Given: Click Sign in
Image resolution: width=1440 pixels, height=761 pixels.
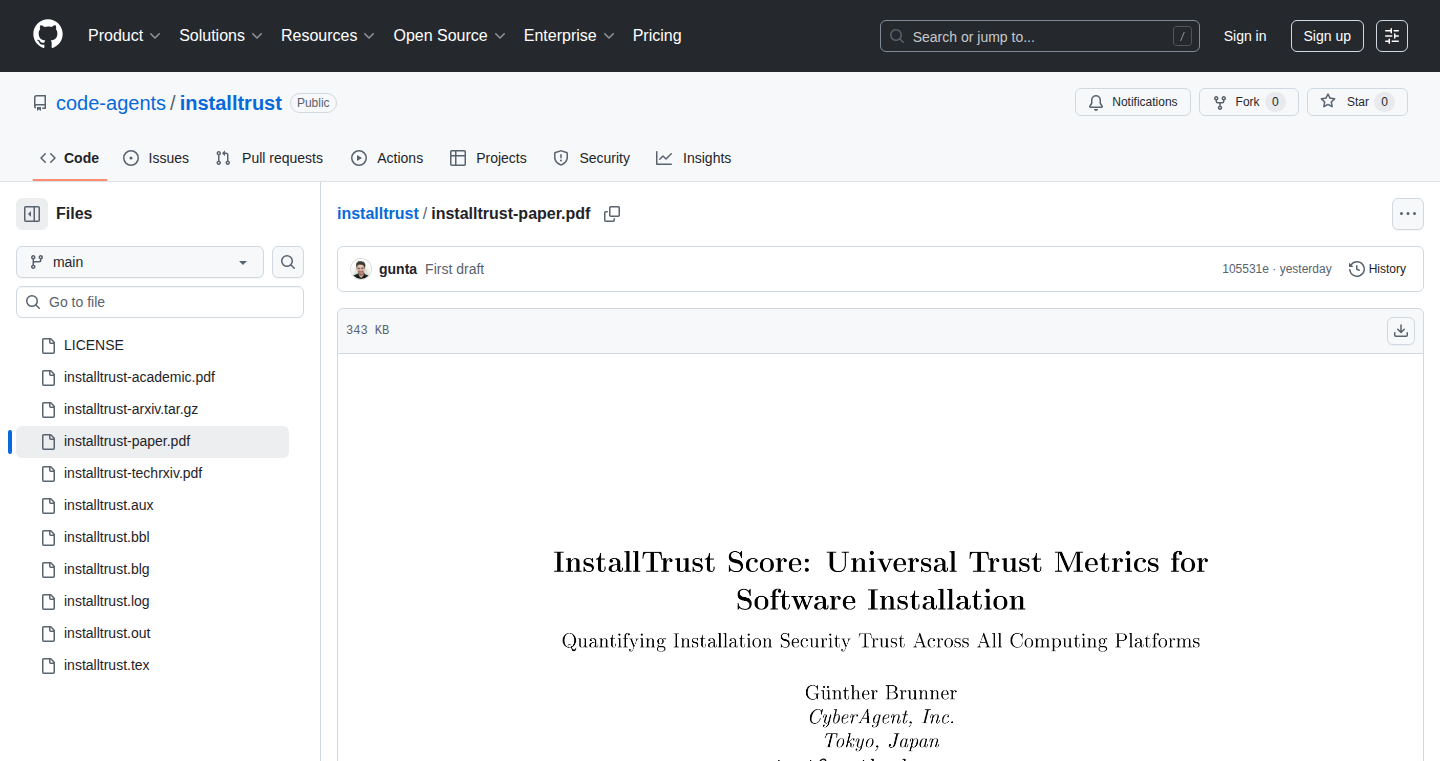Looking at the screenshot, I should 1245,36.
